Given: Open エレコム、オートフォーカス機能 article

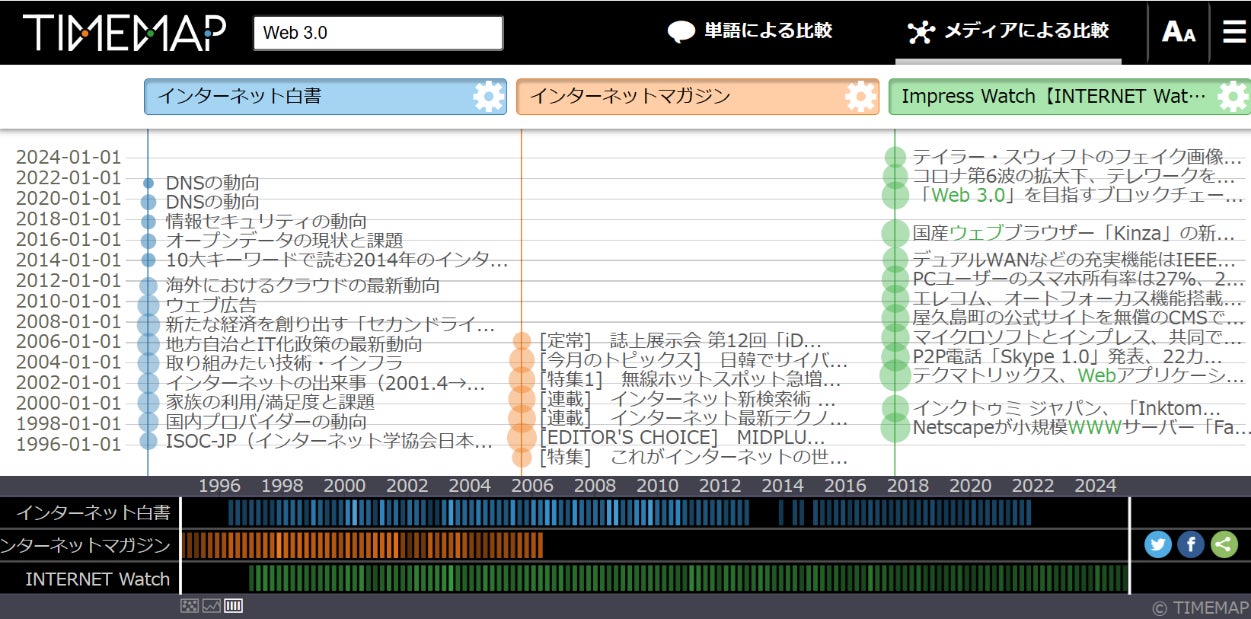Looking at the screenshot, I should point(1078,298).
